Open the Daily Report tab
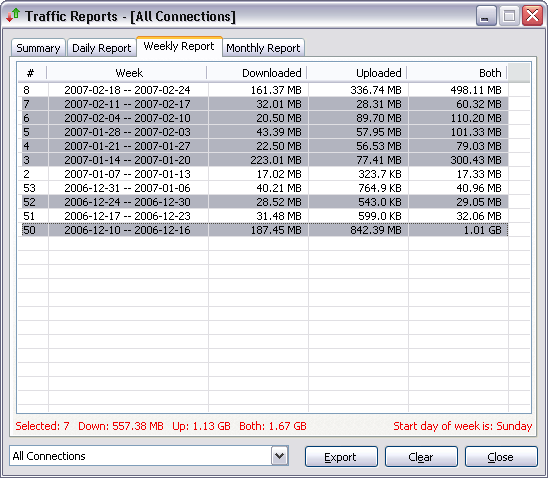 point(101,48)
